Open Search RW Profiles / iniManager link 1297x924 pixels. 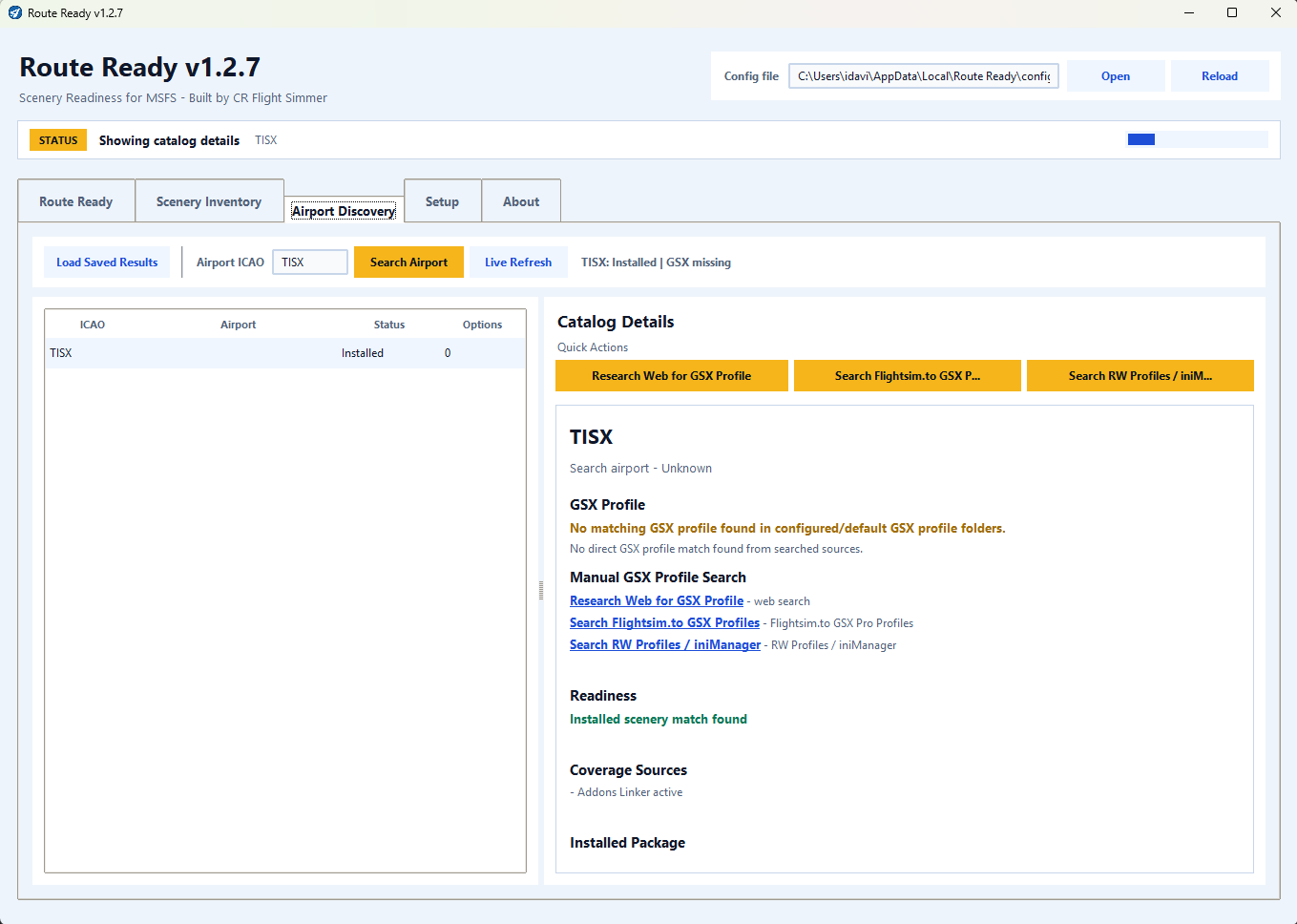pyautogui.click(x=665, y=644)
